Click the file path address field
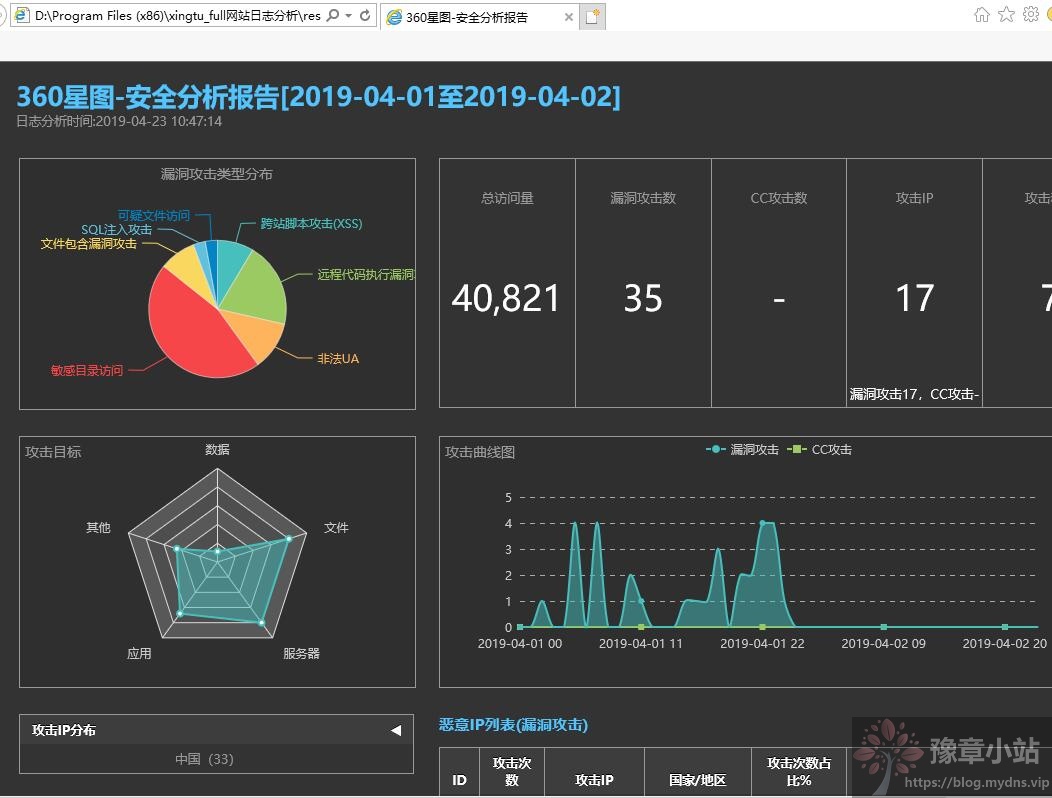The image size is (1052, 798). 178,15
